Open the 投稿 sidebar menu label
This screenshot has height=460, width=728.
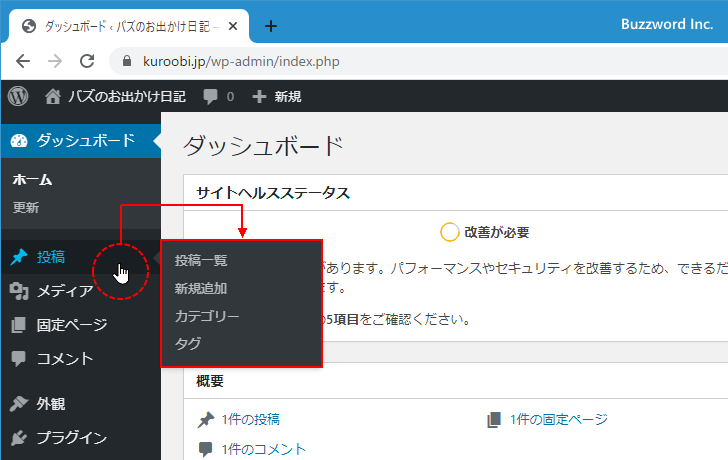tap(51, 257)
